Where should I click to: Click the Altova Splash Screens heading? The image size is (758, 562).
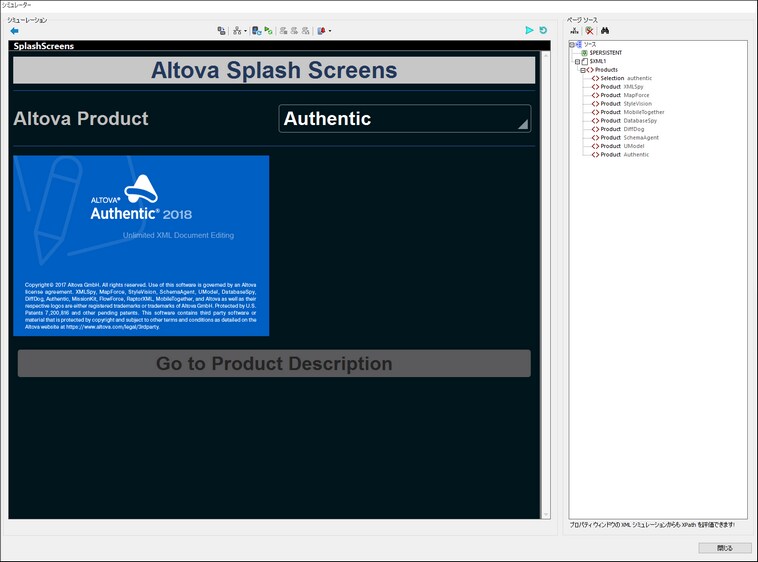[x=274, y=70]
